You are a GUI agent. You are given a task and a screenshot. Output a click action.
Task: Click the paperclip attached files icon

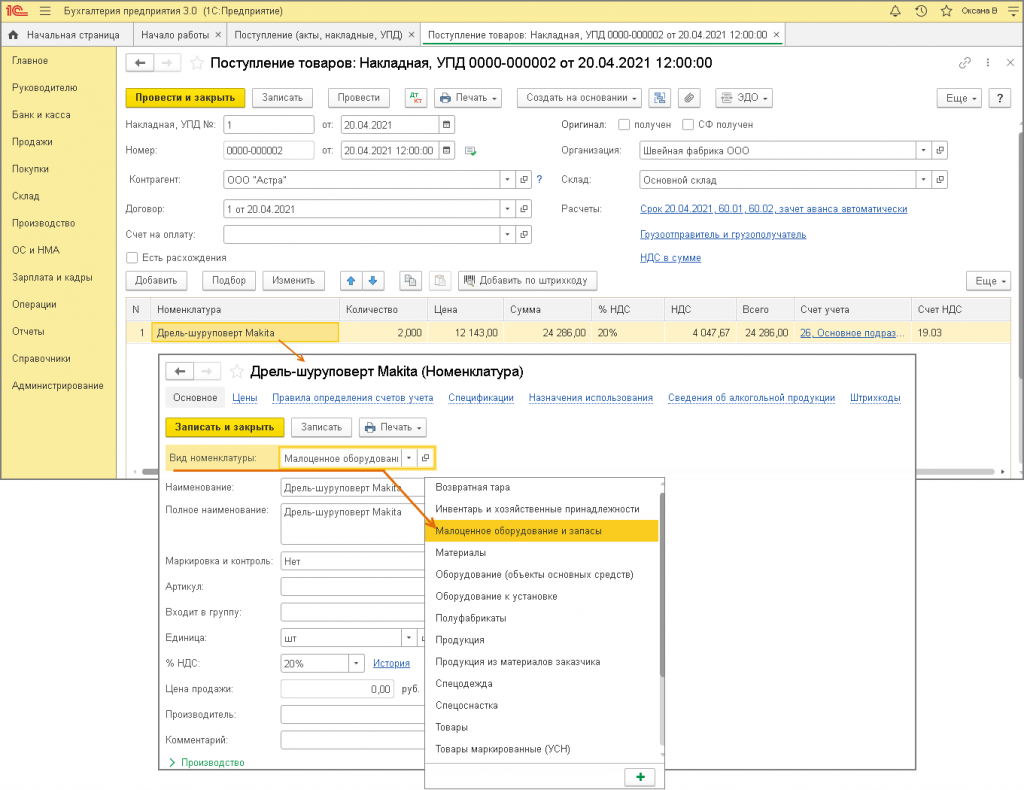pyautogui.click(x=688, y=98)
